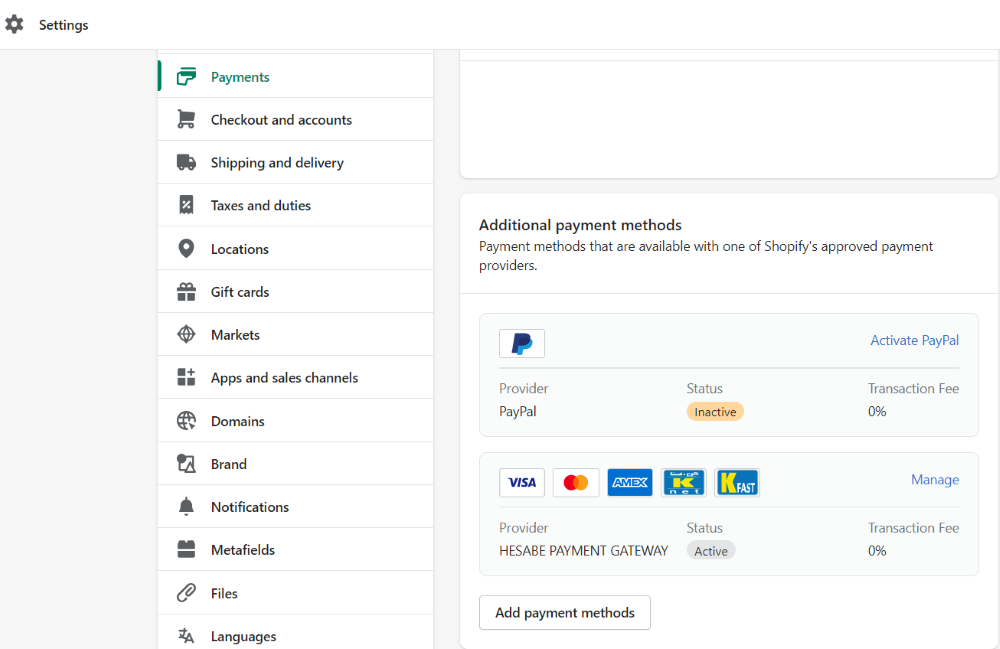This screenshot has width=1000, height=649.
Task: Click the Notifications bell icon
Action: tap(186, 507)
